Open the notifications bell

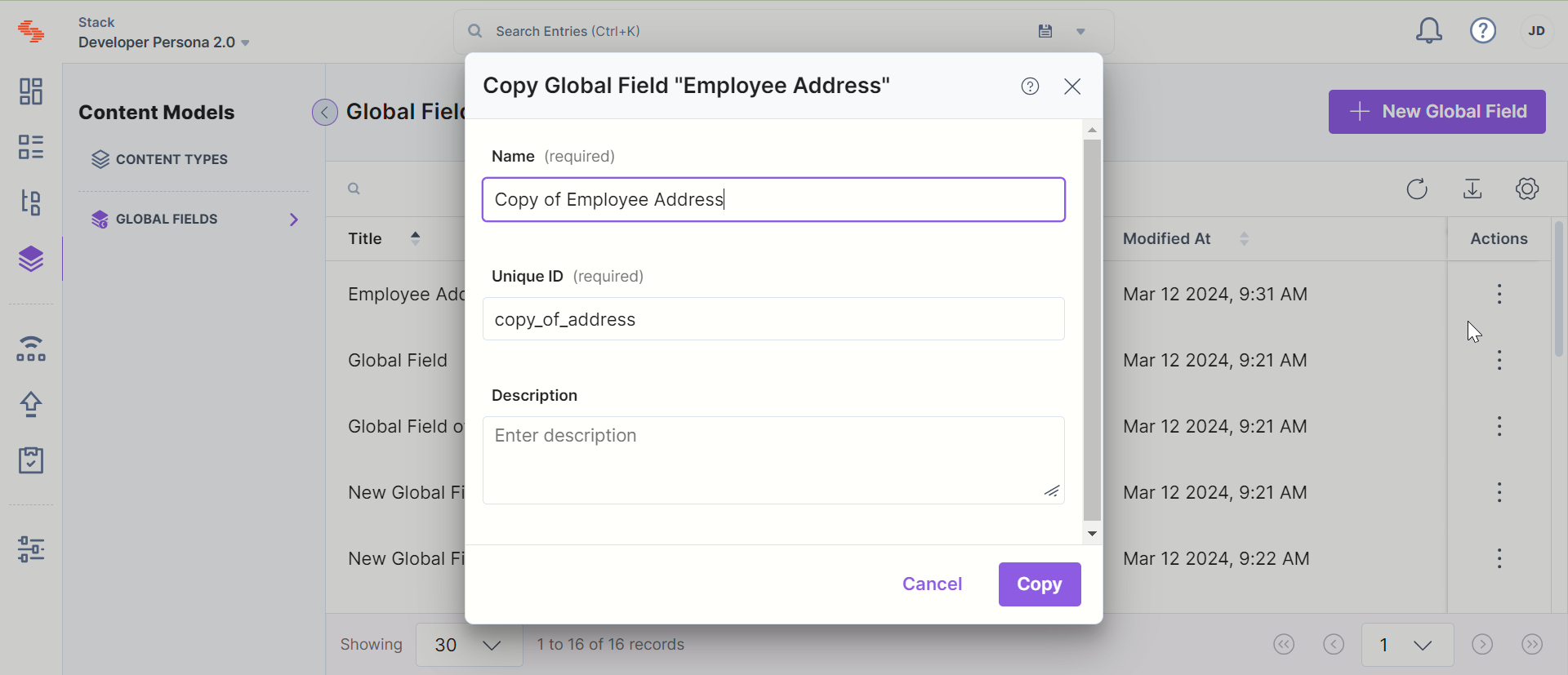pyautogui.click(x=1428, y=31)
